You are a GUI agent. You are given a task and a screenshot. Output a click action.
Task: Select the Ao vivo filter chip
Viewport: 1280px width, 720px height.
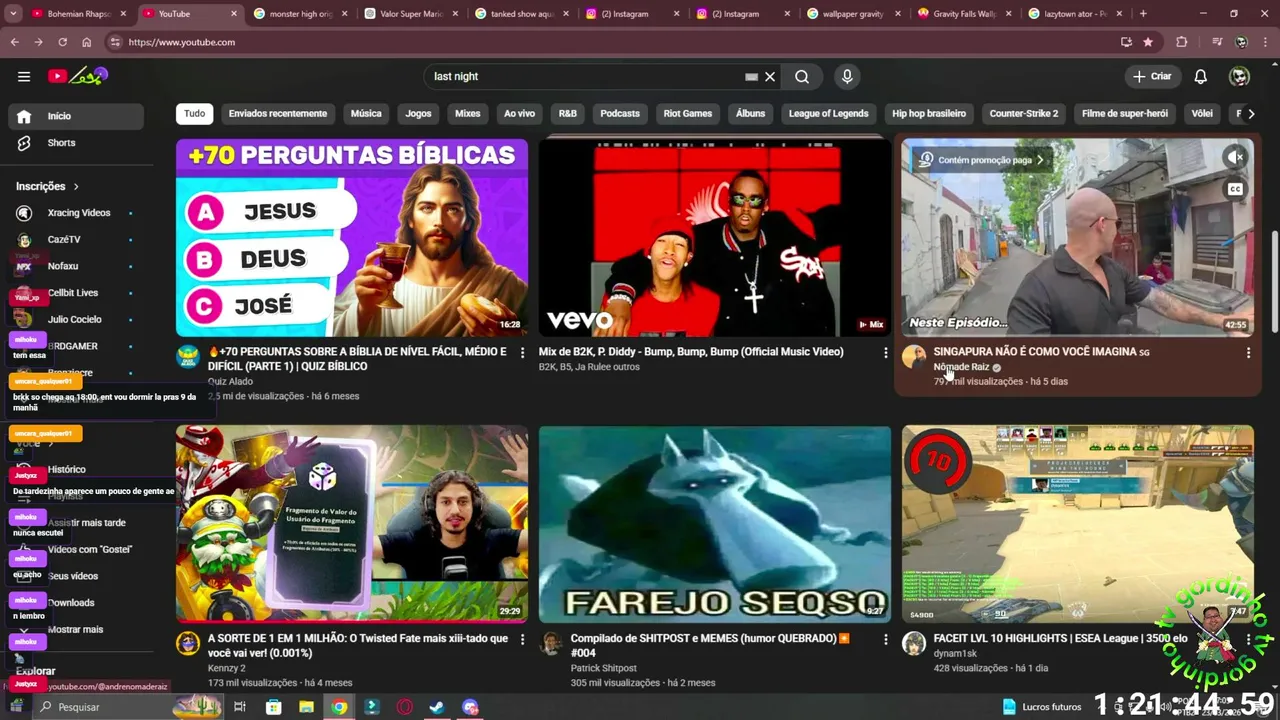click(x=519, y=114)
